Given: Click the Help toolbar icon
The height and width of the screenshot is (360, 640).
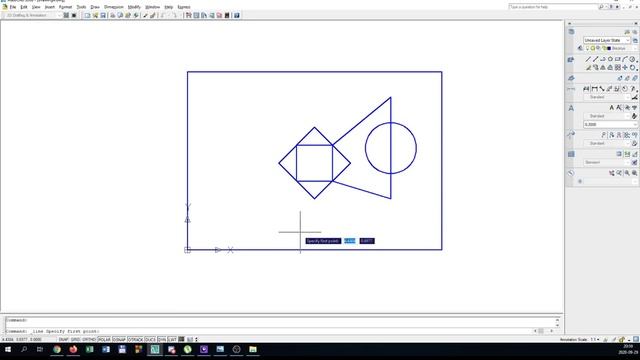Looking at the screenshot, I should [237, 16].
